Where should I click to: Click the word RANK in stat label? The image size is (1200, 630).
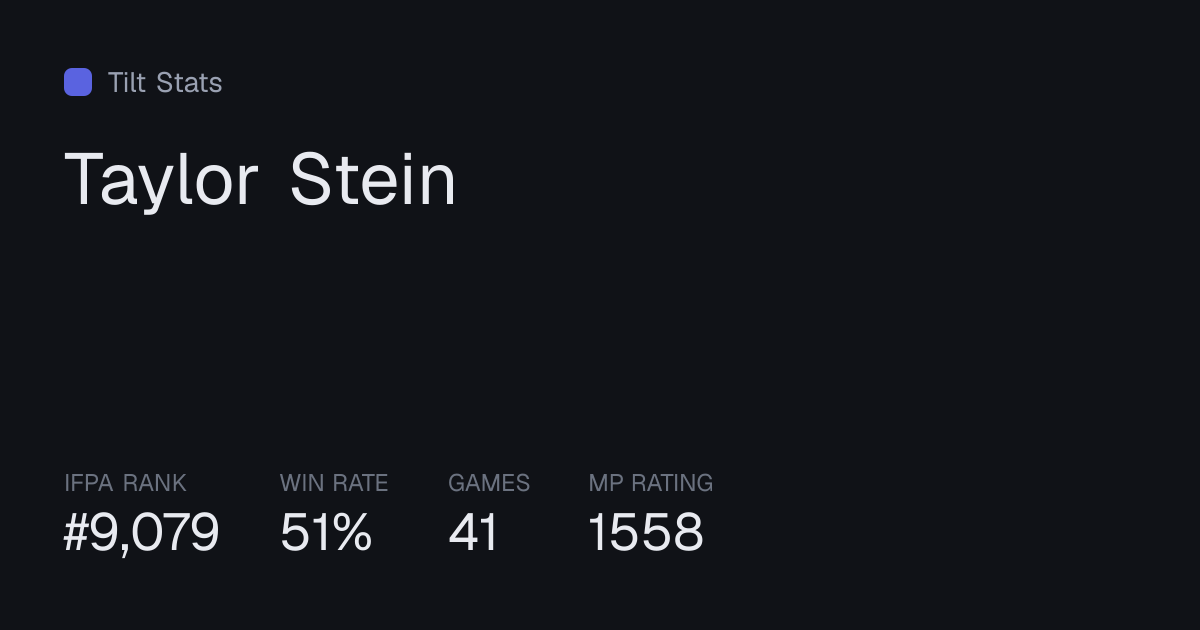click(x=155, y=483)
